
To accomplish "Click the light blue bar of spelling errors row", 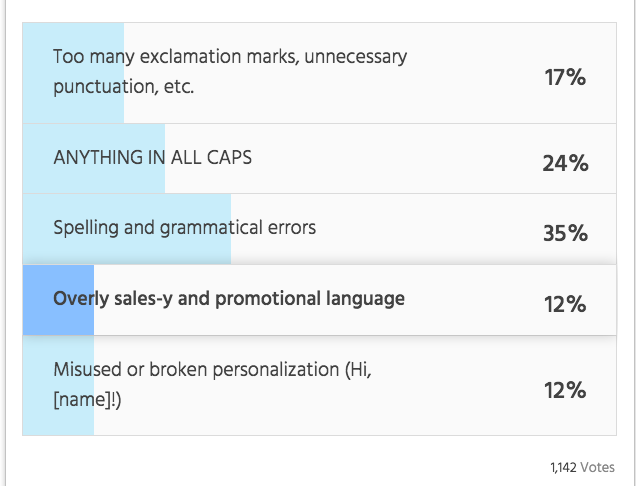I will 127,229.
